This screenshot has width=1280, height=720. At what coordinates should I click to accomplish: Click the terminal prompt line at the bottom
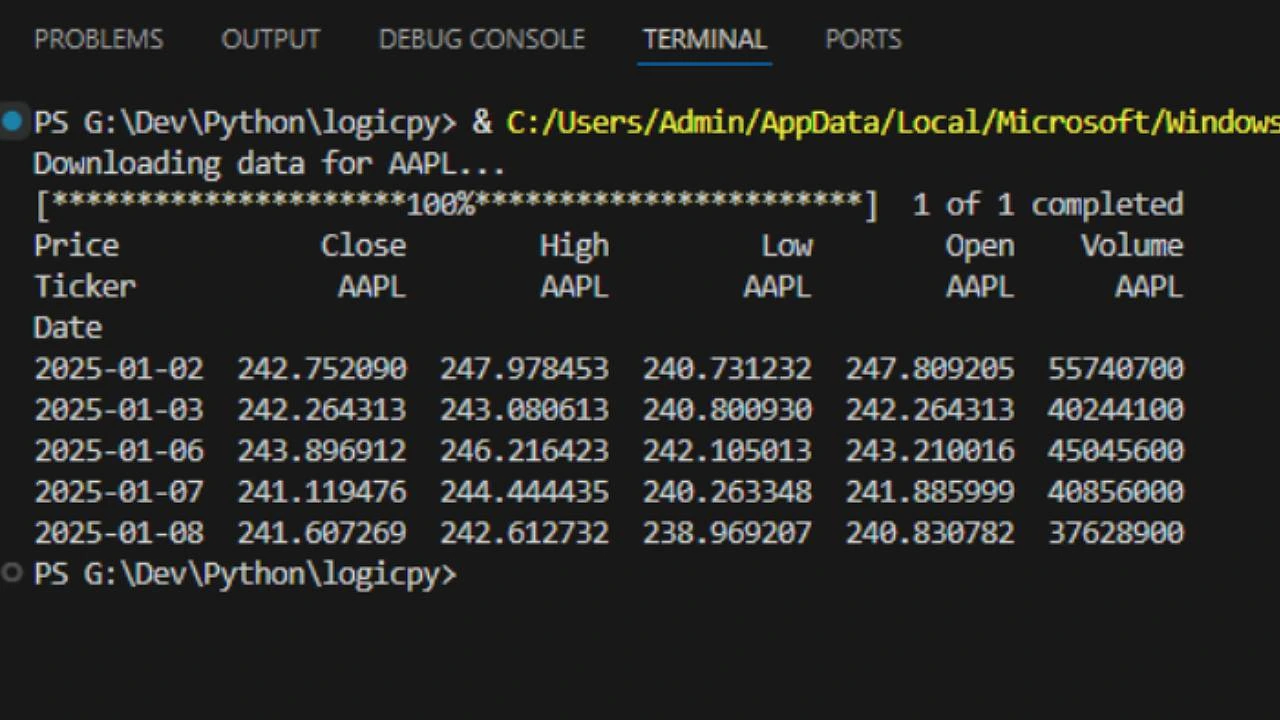tap(245, 572)
